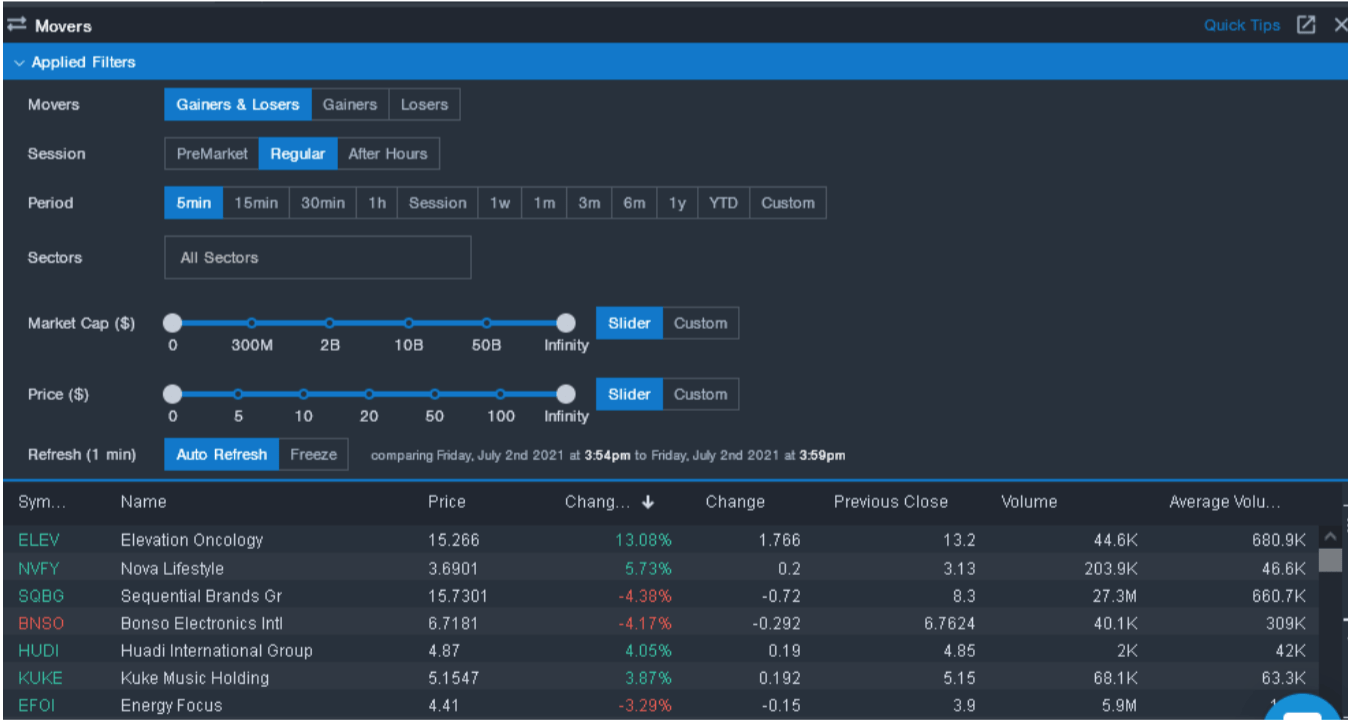Open the All Sectors dropdown
Image resolution: width=1348 pixels, height=722 pixels.
coord(317,257)
